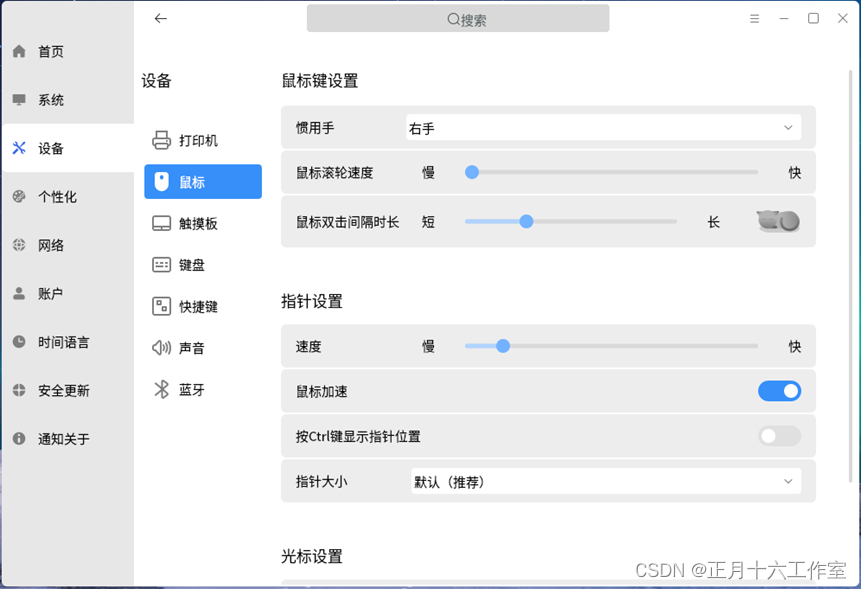861x589 pixels.
Task: Click the 指针设置 heading
Action: 312,301
